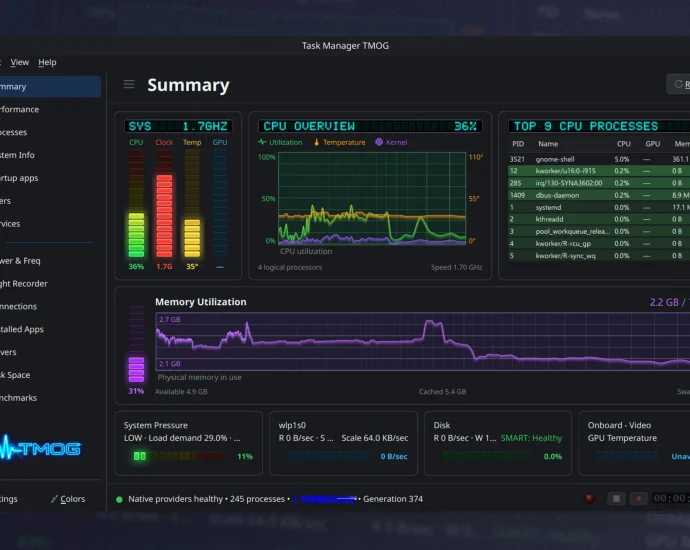Click the System Pressure 11% bar
Screen dimensions: 690x550
[178, 456]
